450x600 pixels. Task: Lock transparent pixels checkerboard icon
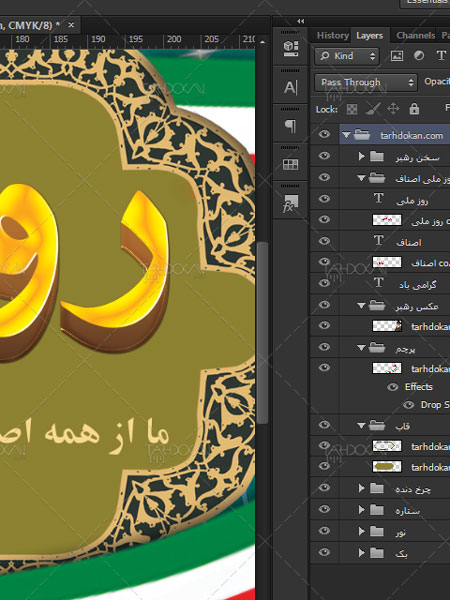(x=352, y=109)
